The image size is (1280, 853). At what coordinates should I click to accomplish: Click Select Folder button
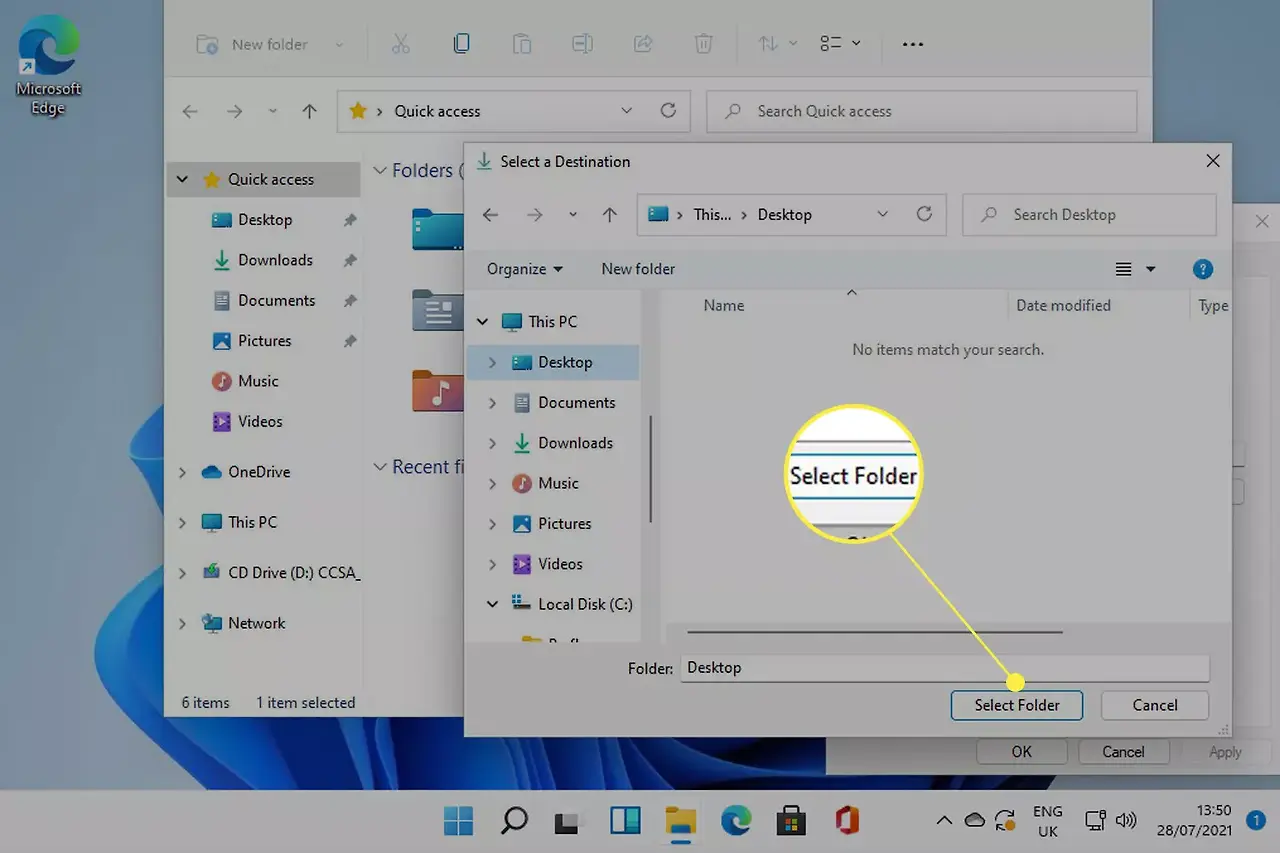pyautogui.click(x=1017, y=705)
